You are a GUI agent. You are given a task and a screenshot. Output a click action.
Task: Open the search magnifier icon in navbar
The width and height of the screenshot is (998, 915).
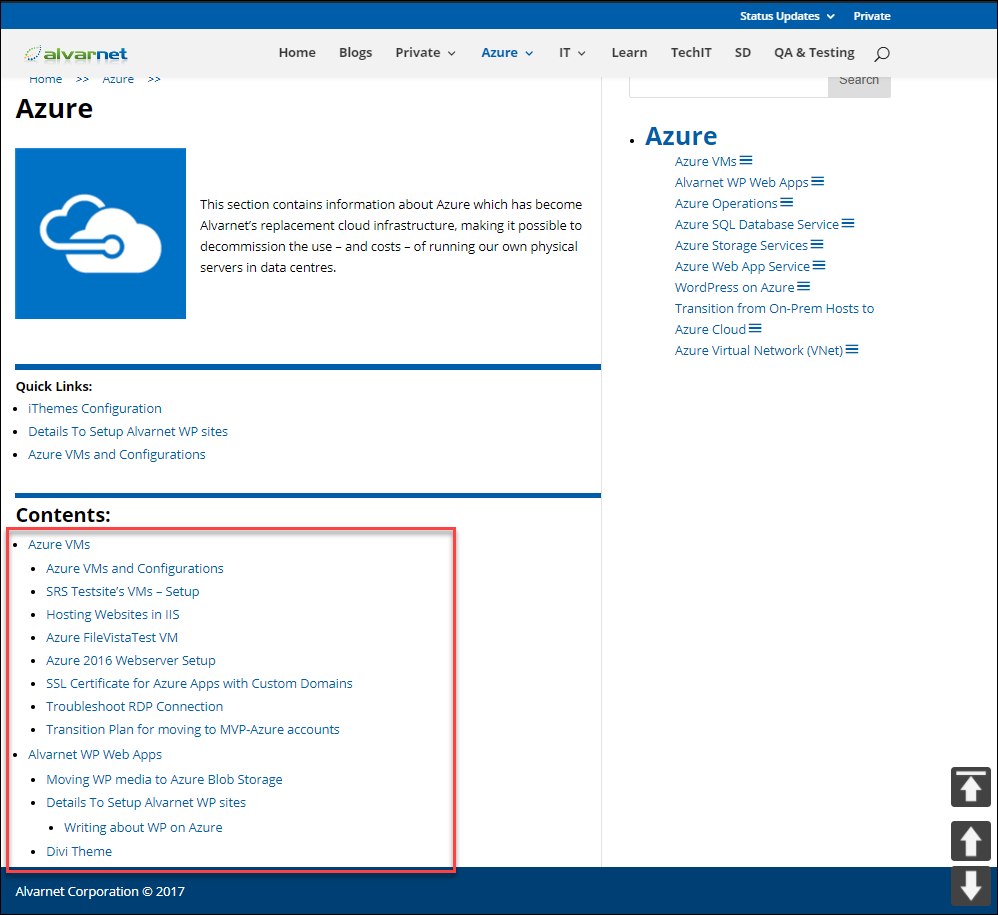point(882,53)
